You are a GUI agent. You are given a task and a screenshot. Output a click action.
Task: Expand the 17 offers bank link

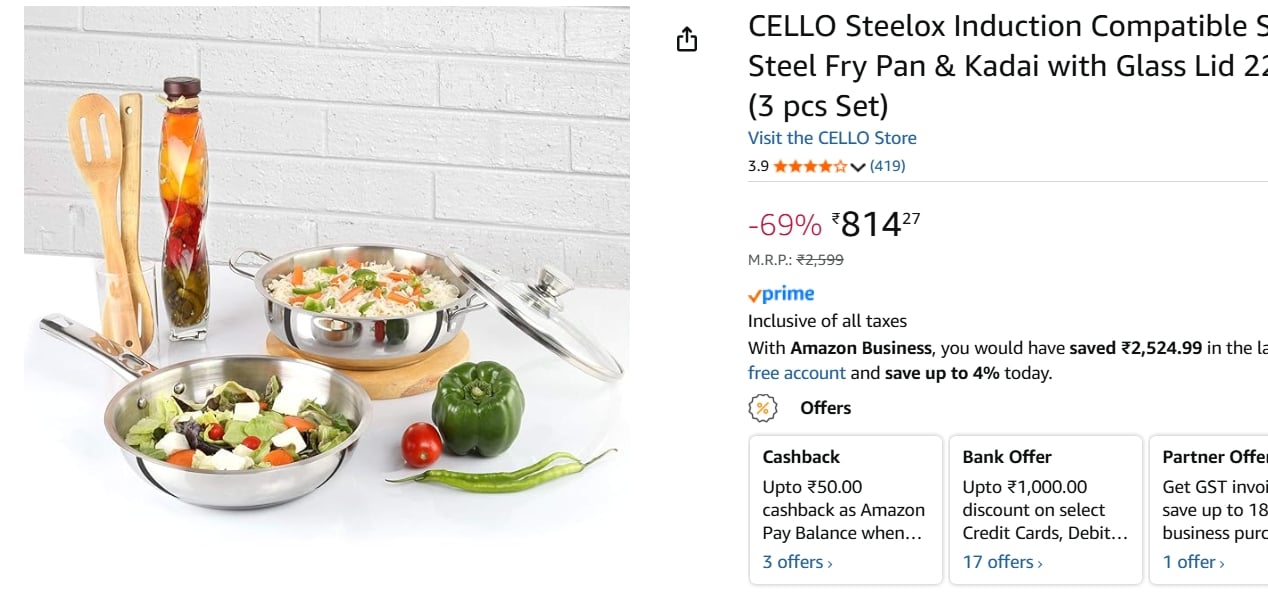[1002, 562]
